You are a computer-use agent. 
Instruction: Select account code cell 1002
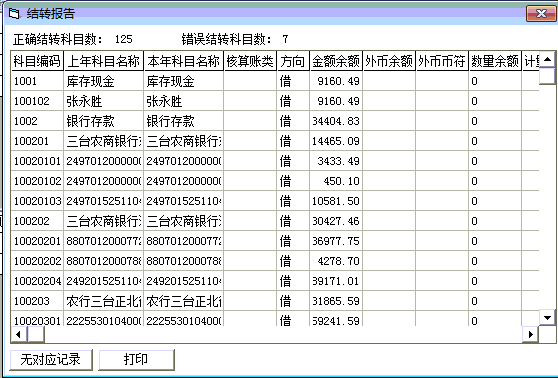click(x=37, y=121)
